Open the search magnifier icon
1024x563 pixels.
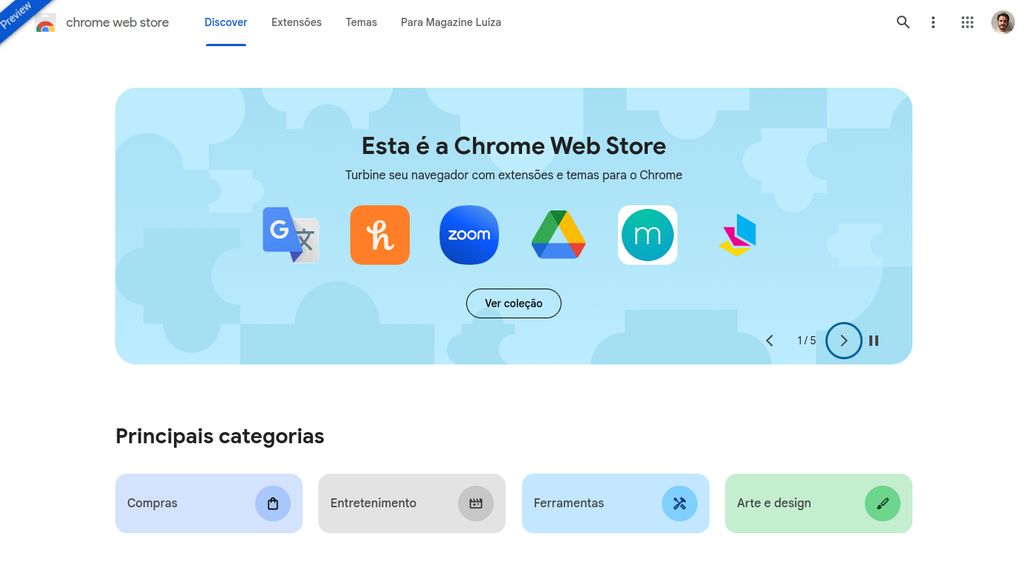[x=903, y=22]
